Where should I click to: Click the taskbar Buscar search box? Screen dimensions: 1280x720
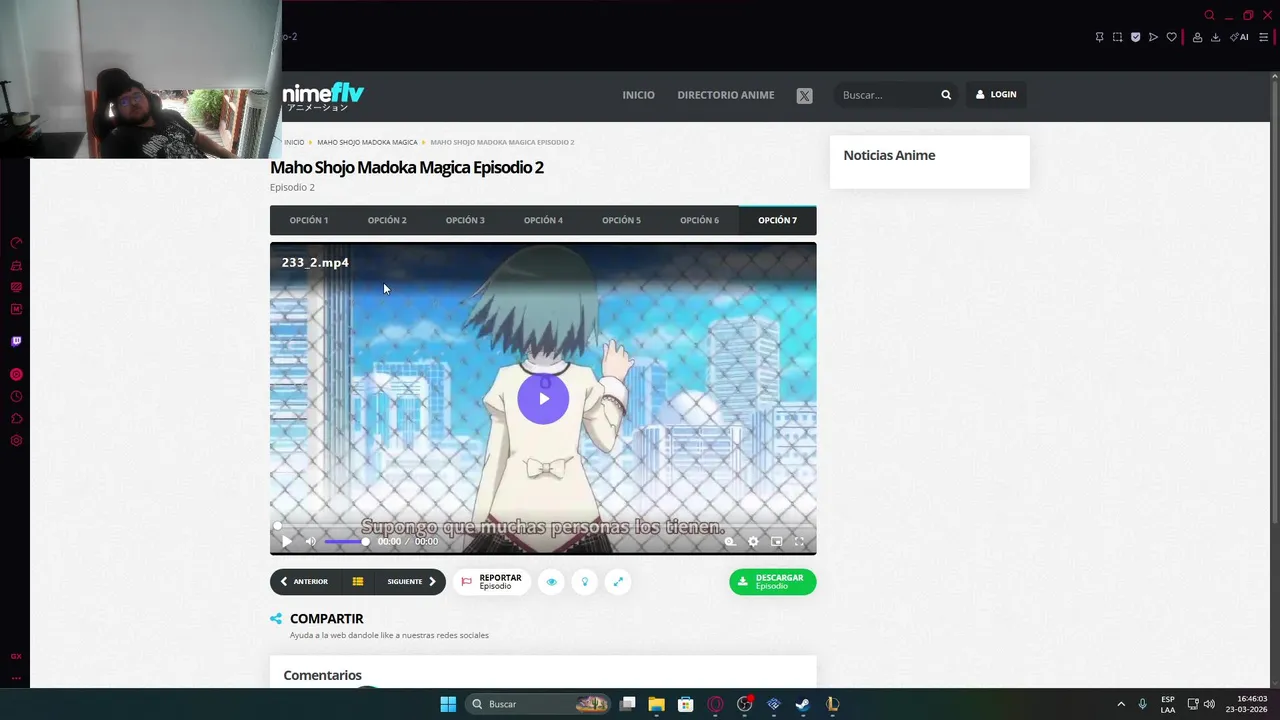click(x=540, y=704)
